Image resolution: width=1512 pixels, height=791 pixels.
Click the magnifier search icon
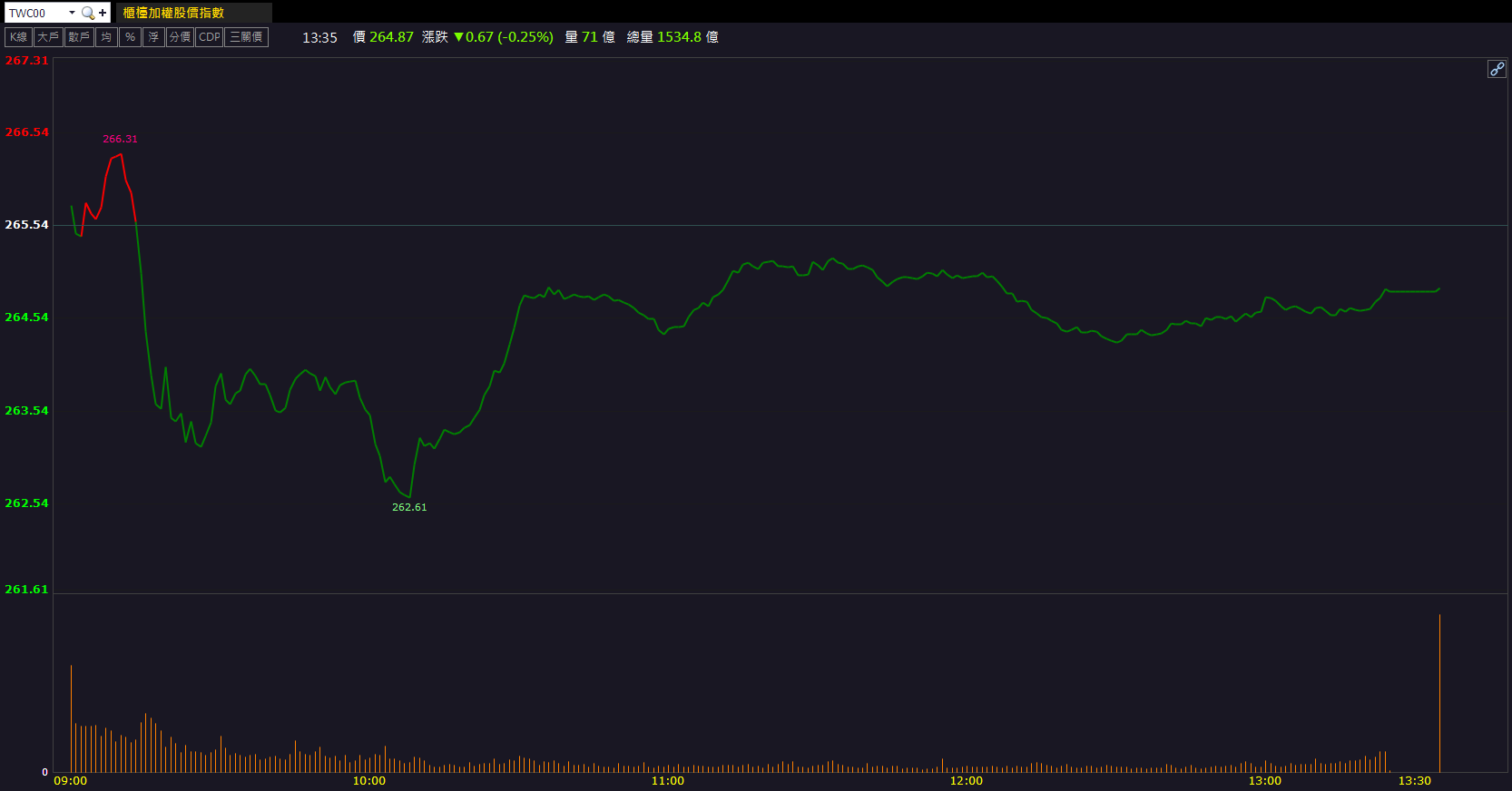[88, 13]
